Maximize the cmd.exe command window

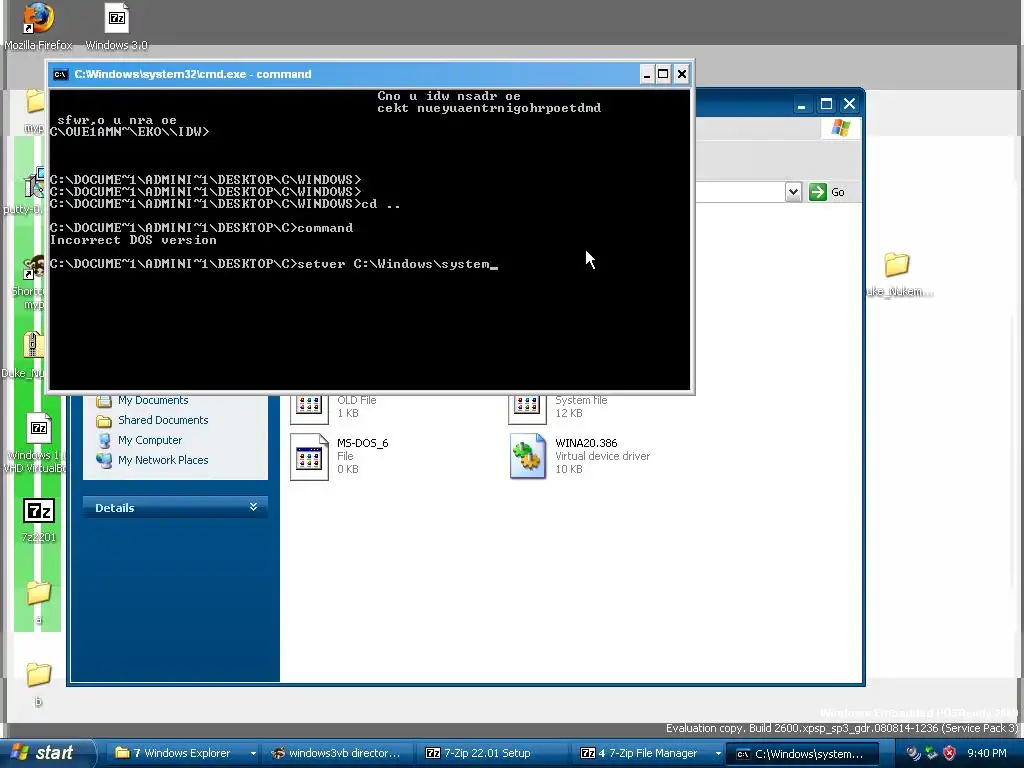point(664,74)
